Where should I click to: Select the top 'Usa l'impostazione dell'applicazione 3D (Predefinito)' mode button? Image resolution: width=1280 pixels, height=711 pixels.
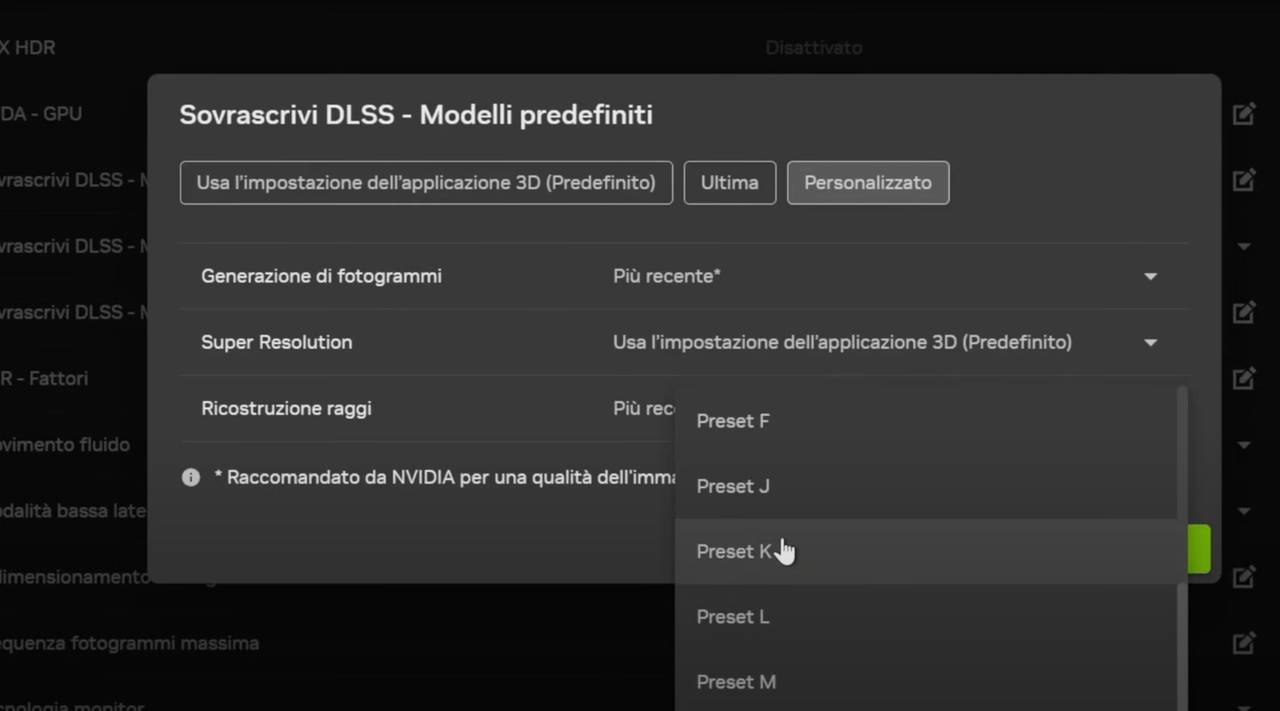[x=426, y=183]
